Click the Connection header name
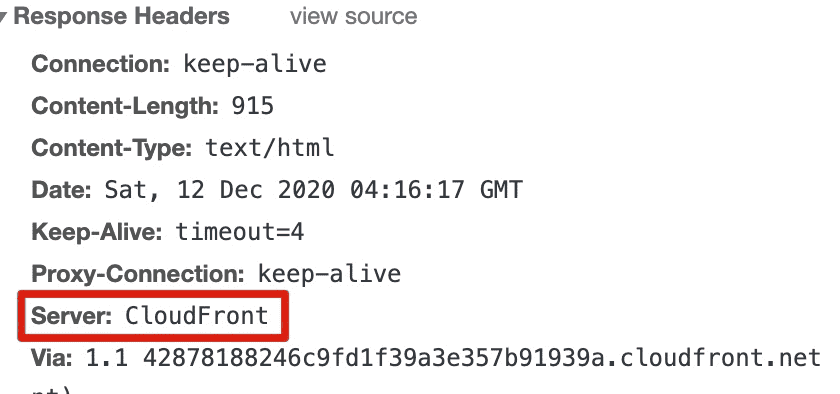Screen dimensions: 840x394 (101, 64)
